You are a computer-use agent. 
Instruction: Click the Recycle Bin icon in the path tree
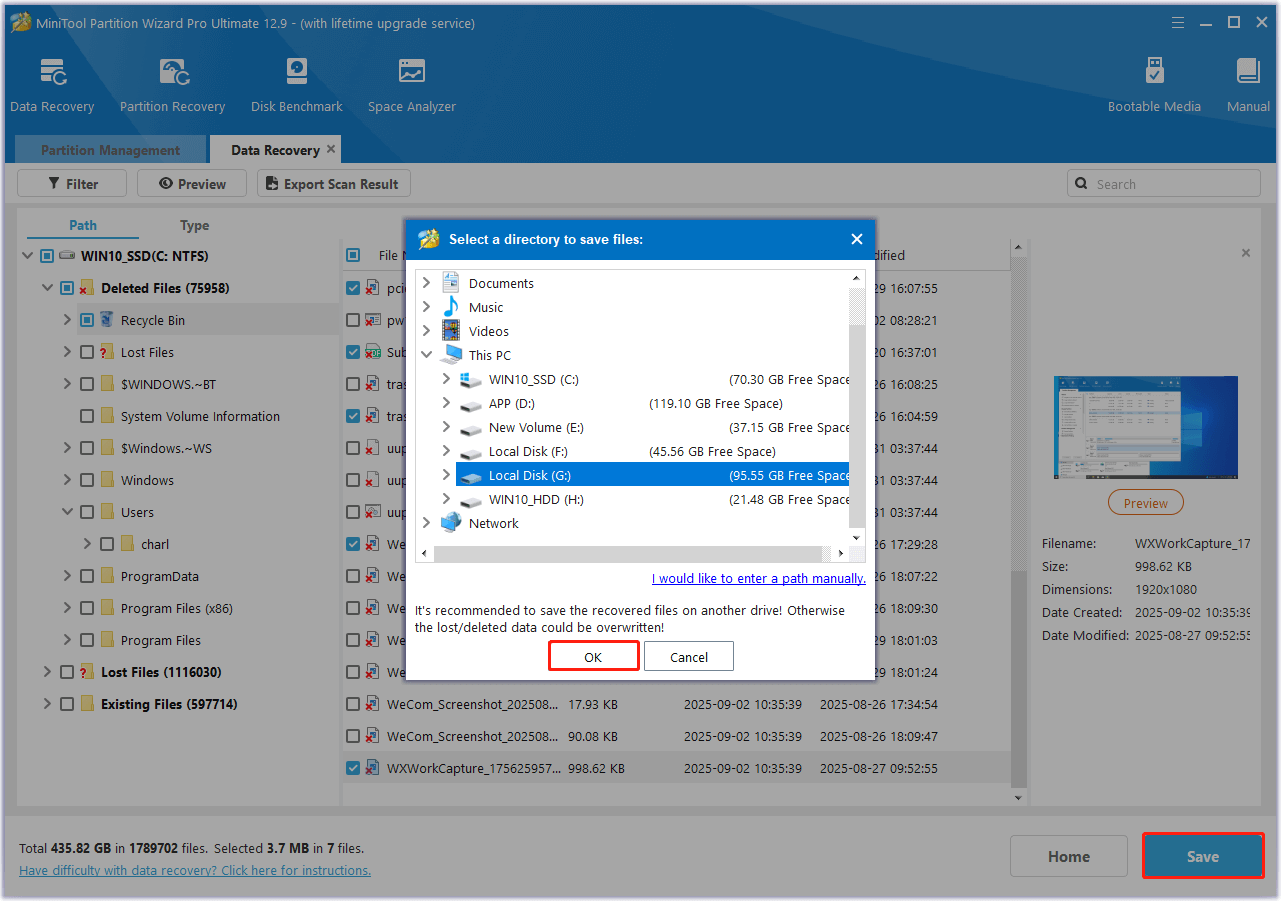pos(107,320)
